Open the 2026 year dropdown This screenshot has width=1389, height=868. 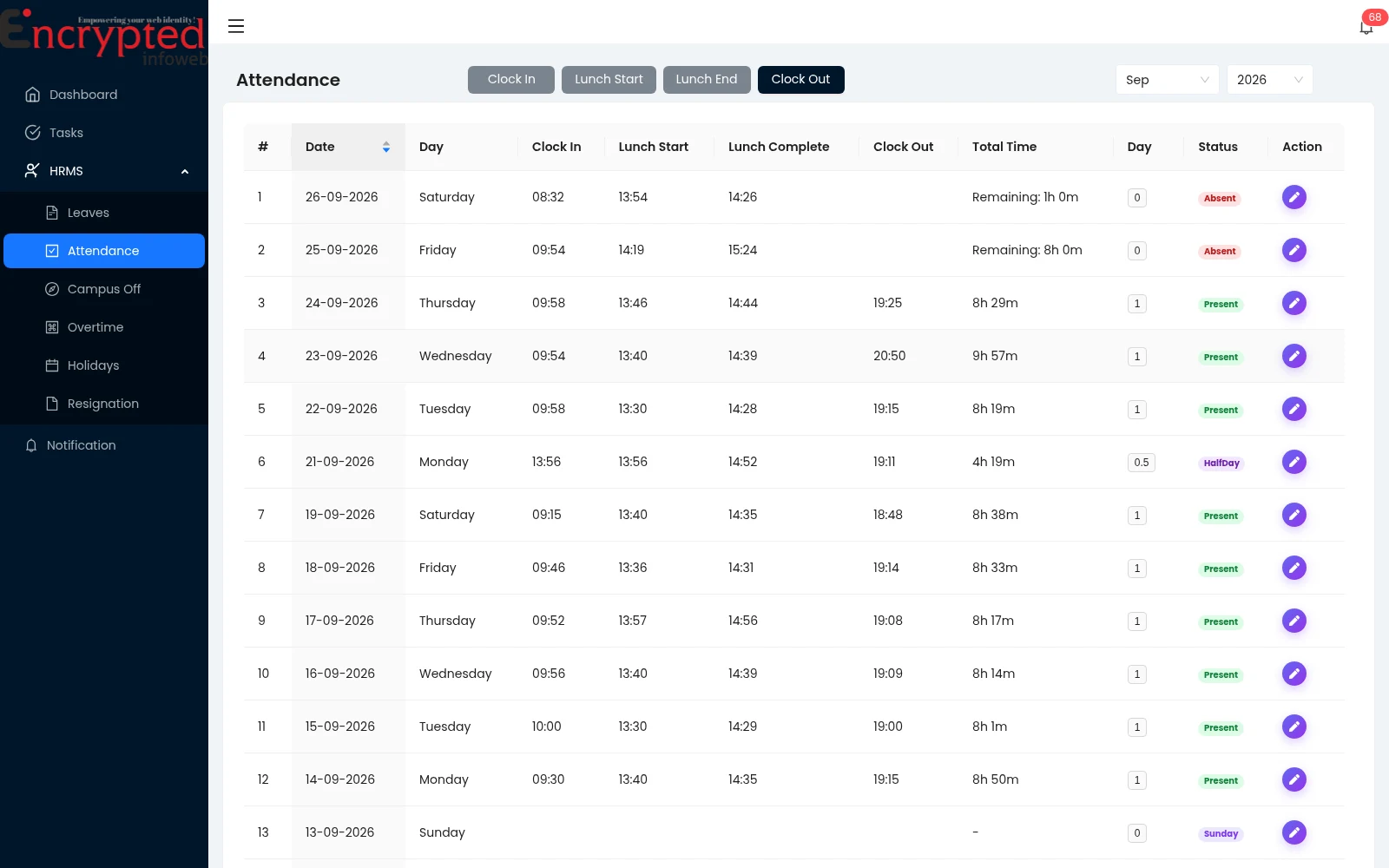pyautogui.click(x=1269, y=80)
